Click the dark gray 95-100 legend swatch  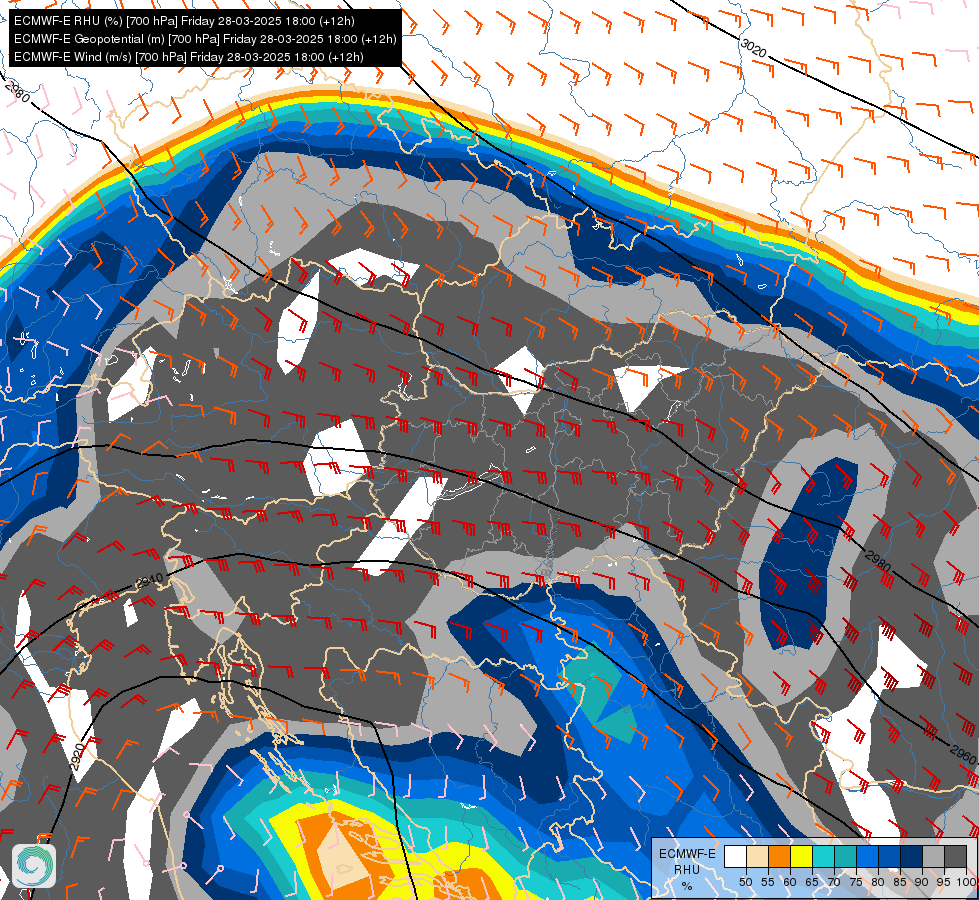(x=955, y=856)
